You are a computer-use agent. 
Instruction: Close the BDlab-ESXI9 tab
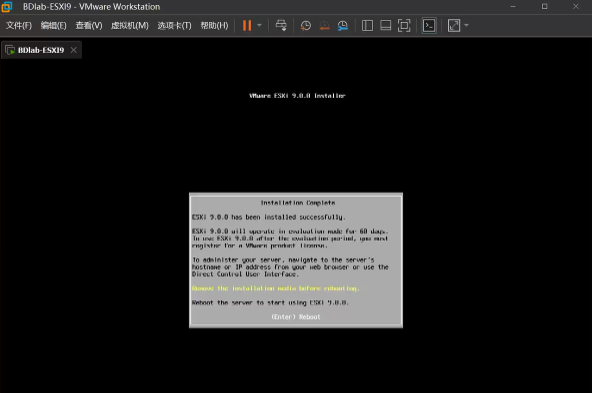74,50
